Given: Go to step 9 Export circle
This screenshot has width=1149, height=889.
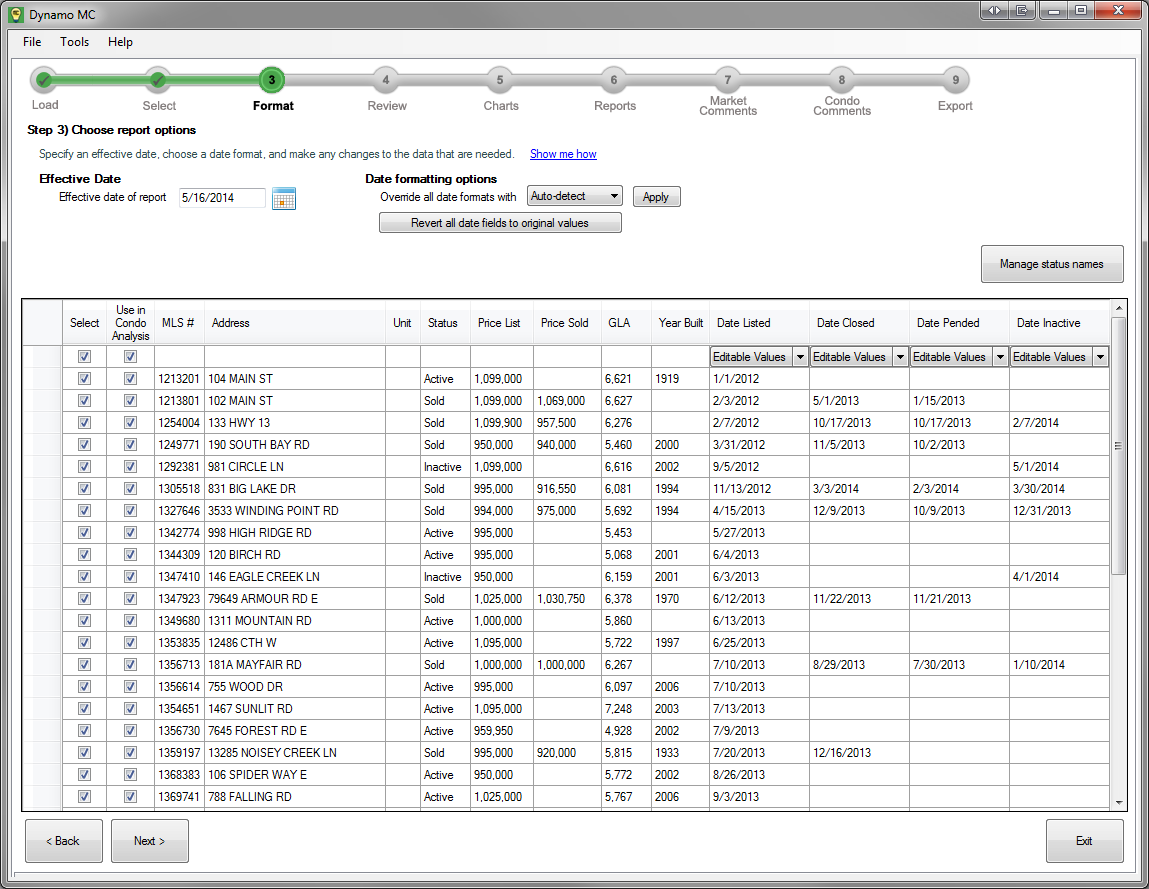Looking at the screenshot, I should (955, 80).
